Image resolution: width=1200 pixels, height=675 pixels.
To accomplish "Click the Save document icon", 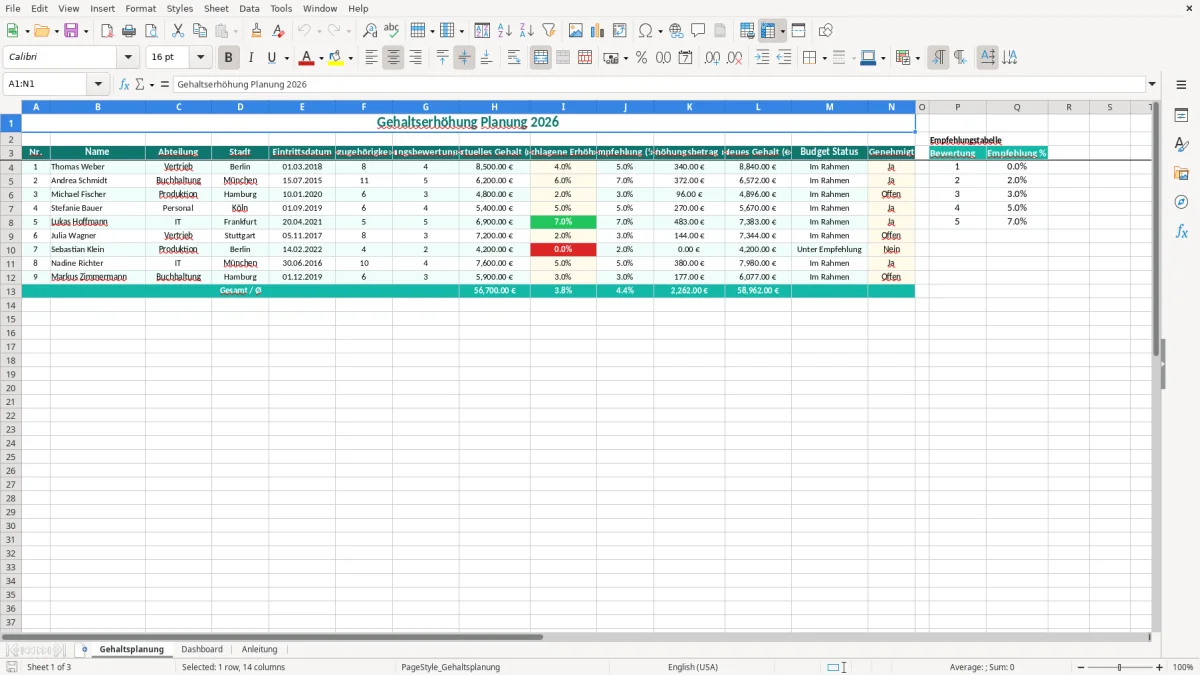I will click(71, 31).
